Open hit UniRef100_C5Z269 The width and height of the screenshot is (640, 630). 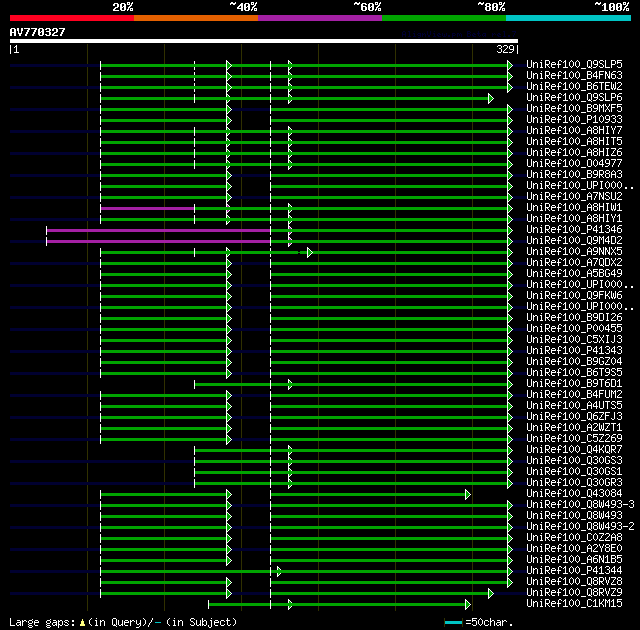(574, 439)
